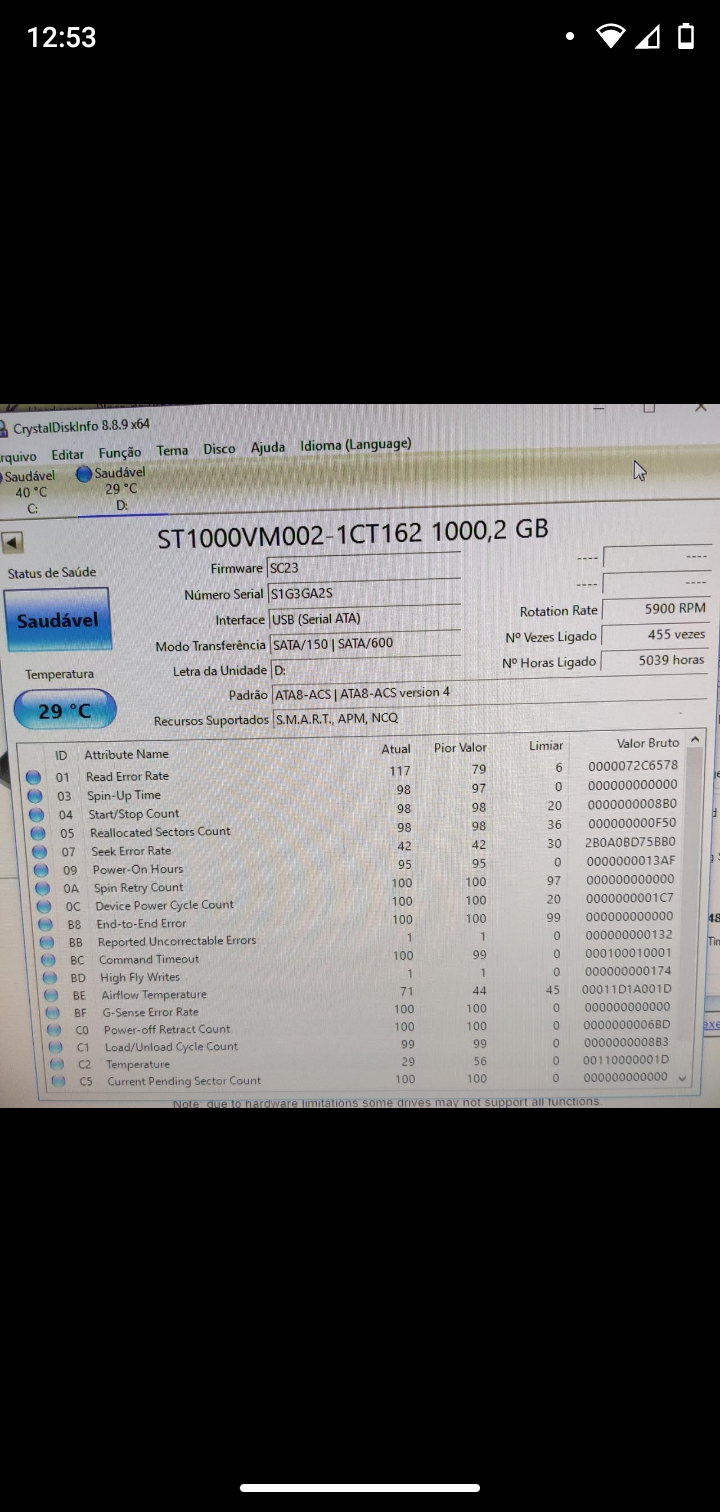Click the status icon for Reported Uncorrectable Errors

[x=49, y=943]
